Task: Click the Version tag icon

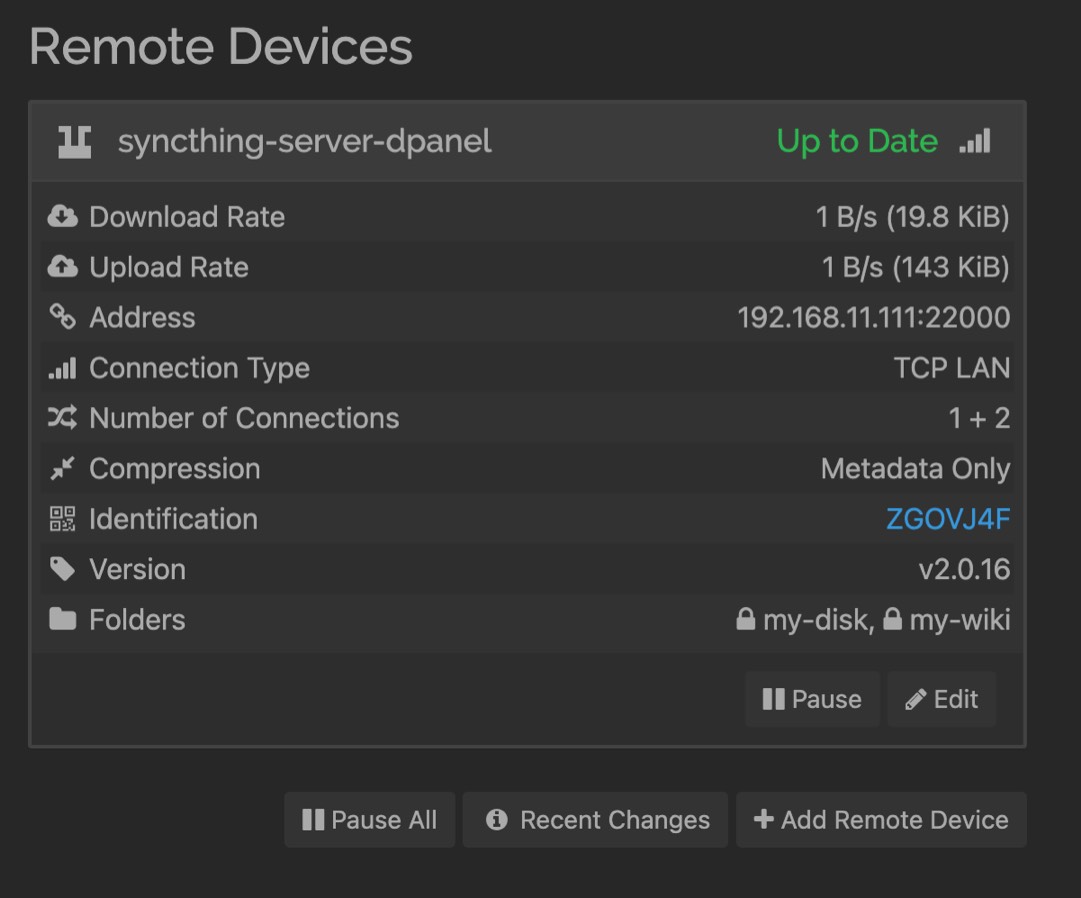Action: pyautogui.click(x=62, y=569)
